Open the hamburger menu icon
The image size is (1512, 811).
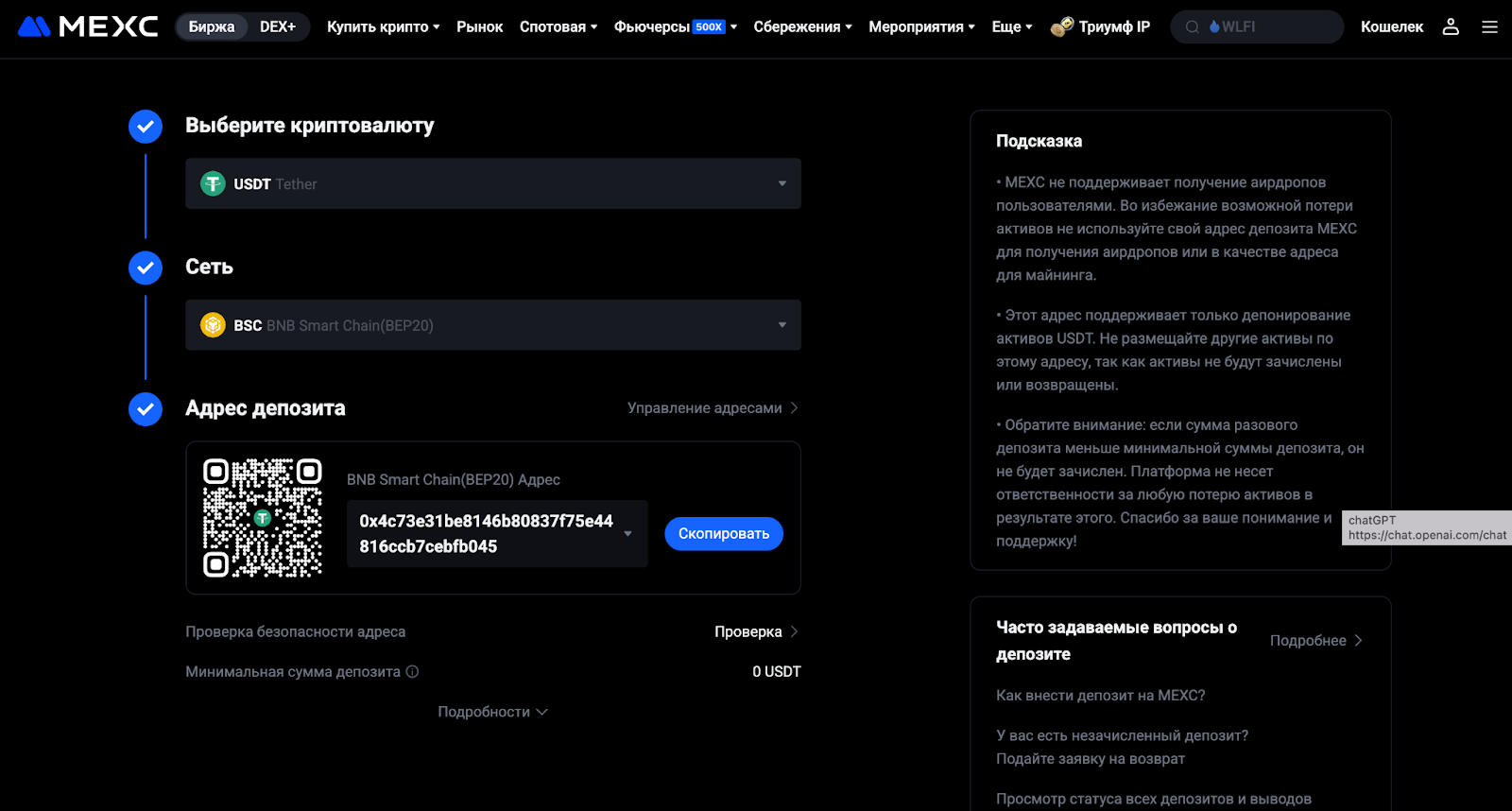(x=1489, y=26)
